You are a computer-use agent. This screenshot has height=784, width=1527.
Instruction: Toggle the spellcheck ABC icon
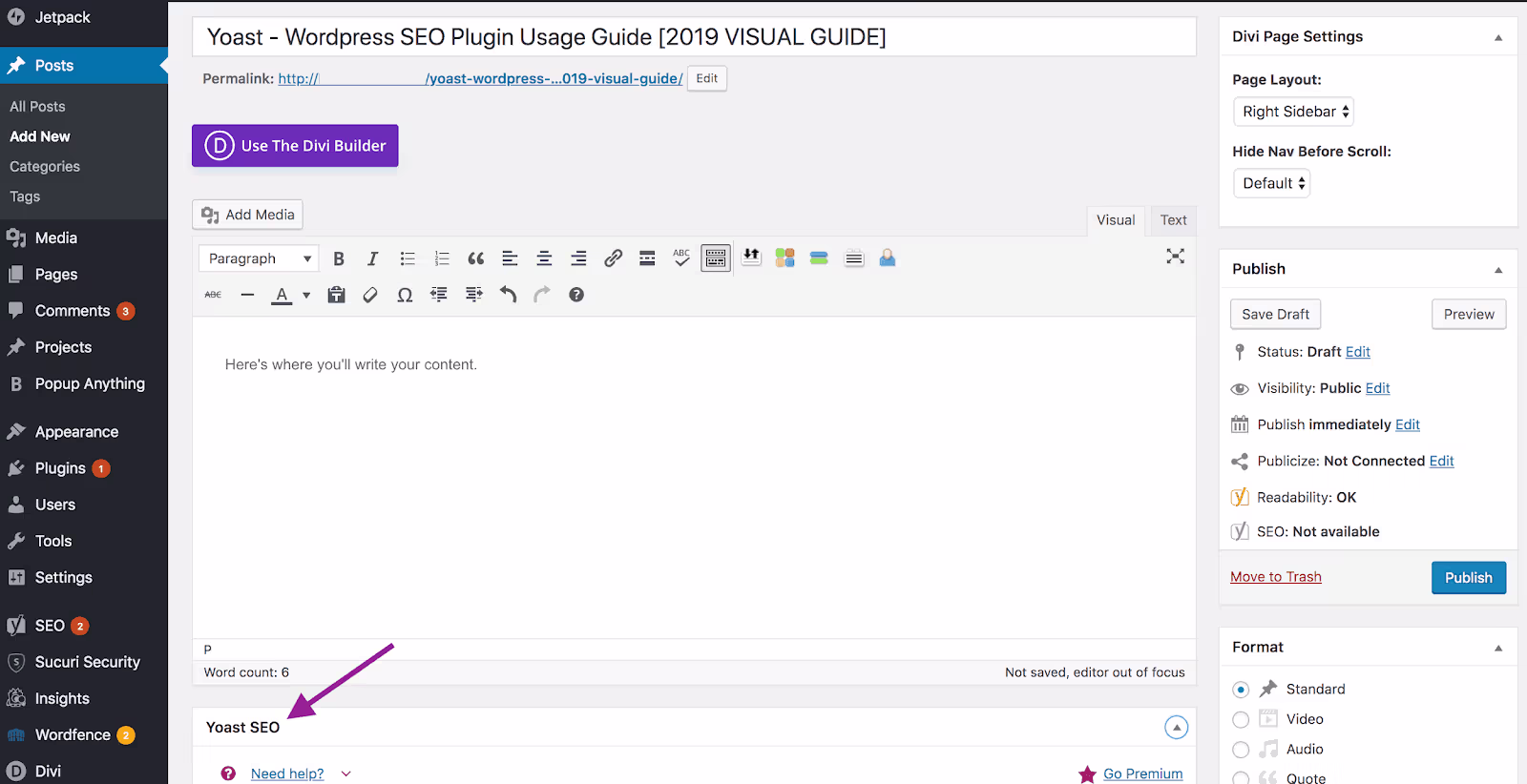681,258
